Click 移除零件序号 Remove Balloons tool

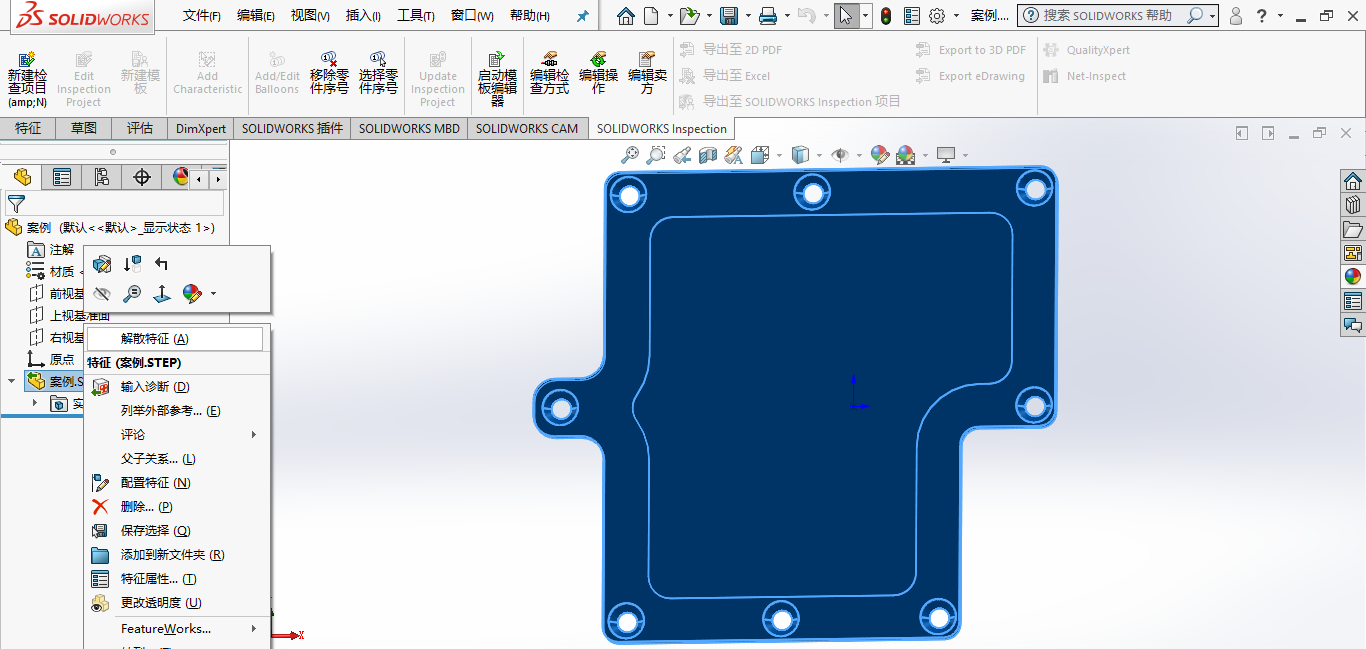pyautogui.click(x=329, y=74)
